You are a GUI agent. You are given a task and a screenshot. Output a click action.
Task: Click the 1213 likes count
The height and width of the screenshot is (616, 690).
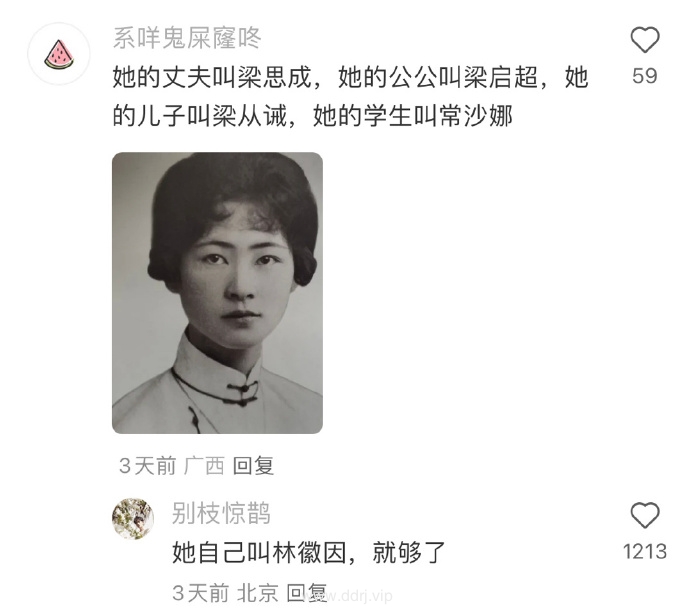645,551
